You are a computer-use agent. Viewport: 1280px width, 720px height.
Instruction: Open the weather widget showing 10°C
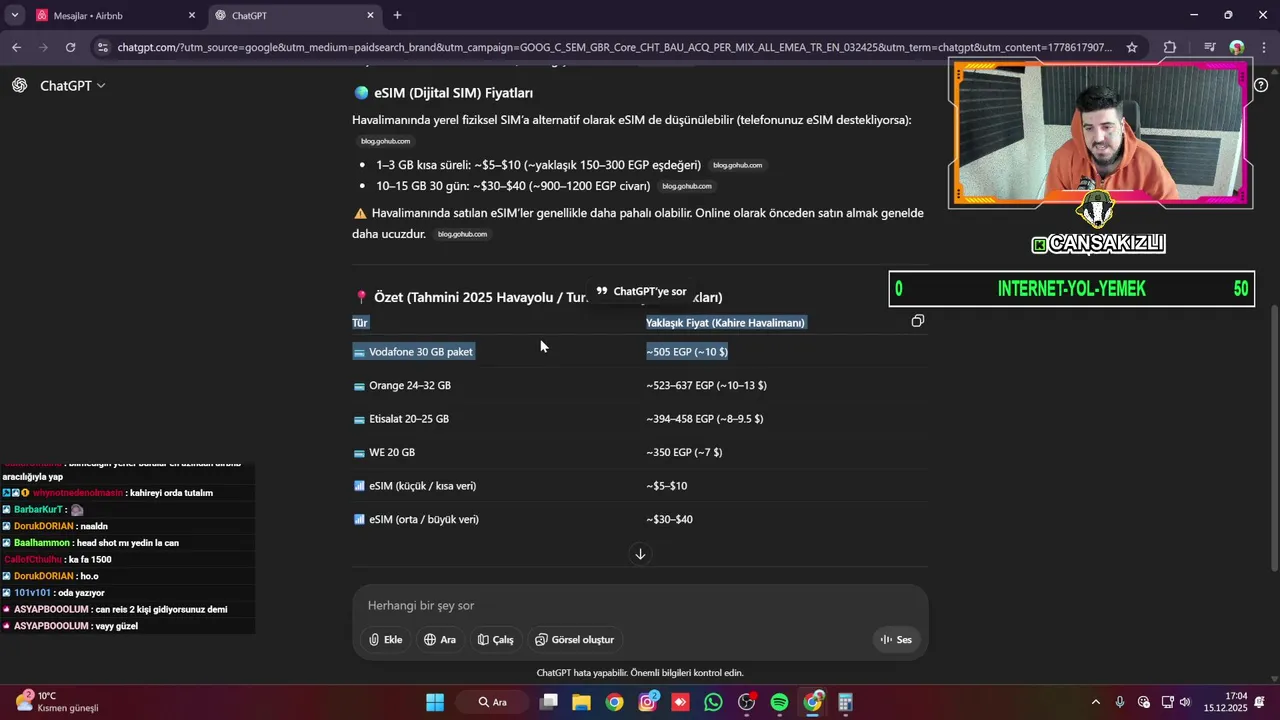pos(56,702)
